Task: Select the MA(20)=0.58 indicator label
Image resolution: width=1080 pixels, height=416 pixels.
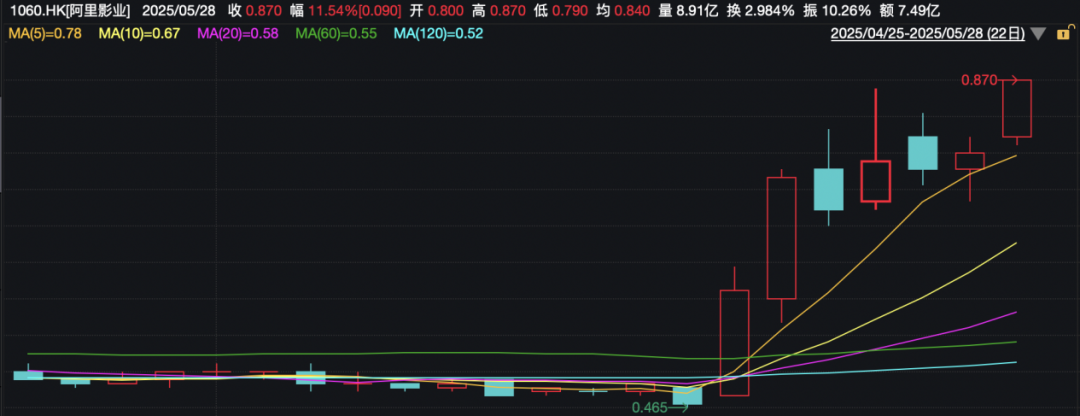Action: pos(238,32)
